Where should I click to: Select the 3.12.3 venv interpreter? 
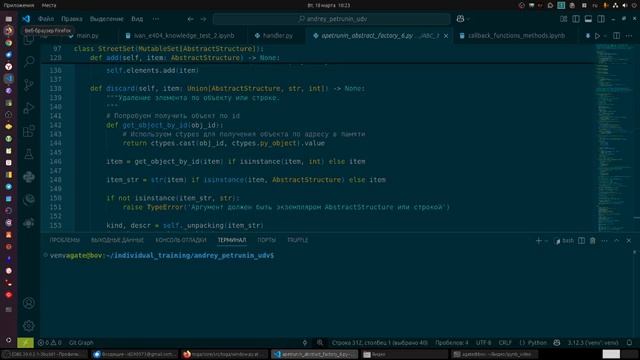pos(593,343)
